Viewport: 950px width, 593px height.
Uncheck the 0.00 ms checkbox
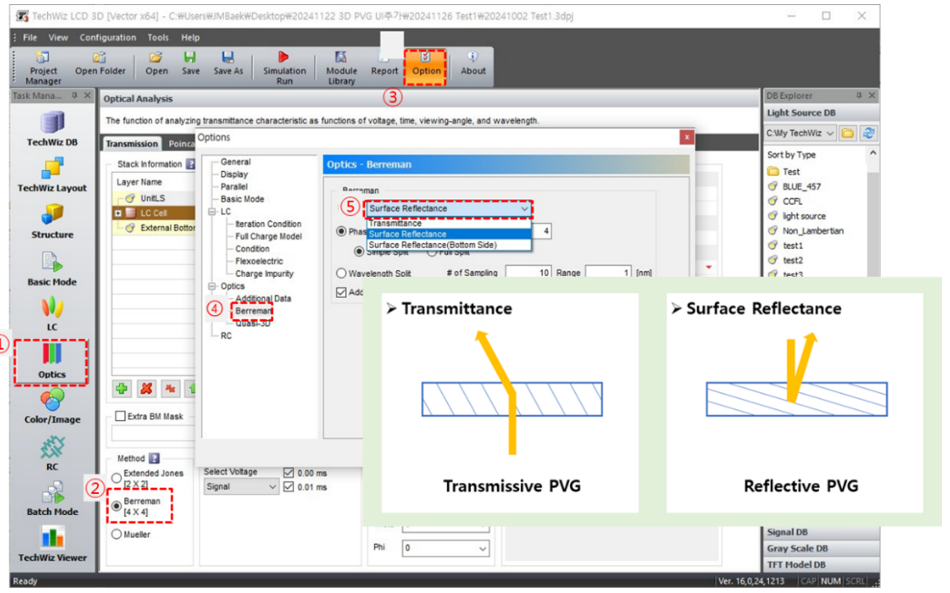[x=289, y=472]
